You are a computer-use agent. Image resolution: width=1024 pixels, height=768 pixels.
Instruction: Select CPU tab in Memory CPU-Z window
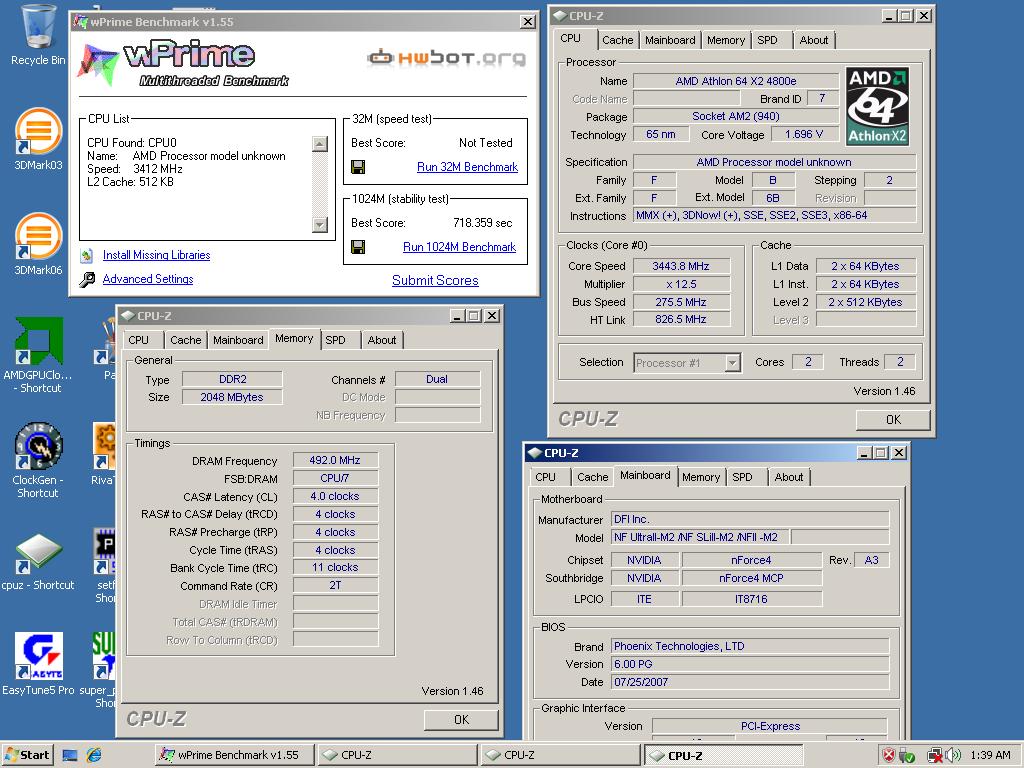pyautogui.click(x=138, y=340)
